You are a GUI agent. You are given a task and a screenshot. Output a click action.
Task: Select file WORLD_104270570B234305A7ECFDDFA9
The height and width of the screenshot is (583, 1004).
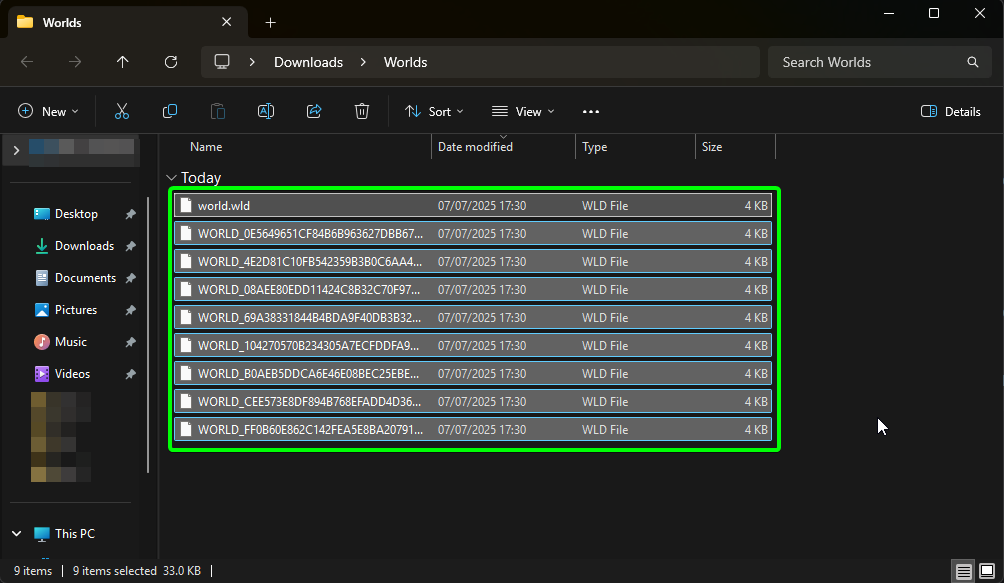pyautogui.click(x=473, y=346)
